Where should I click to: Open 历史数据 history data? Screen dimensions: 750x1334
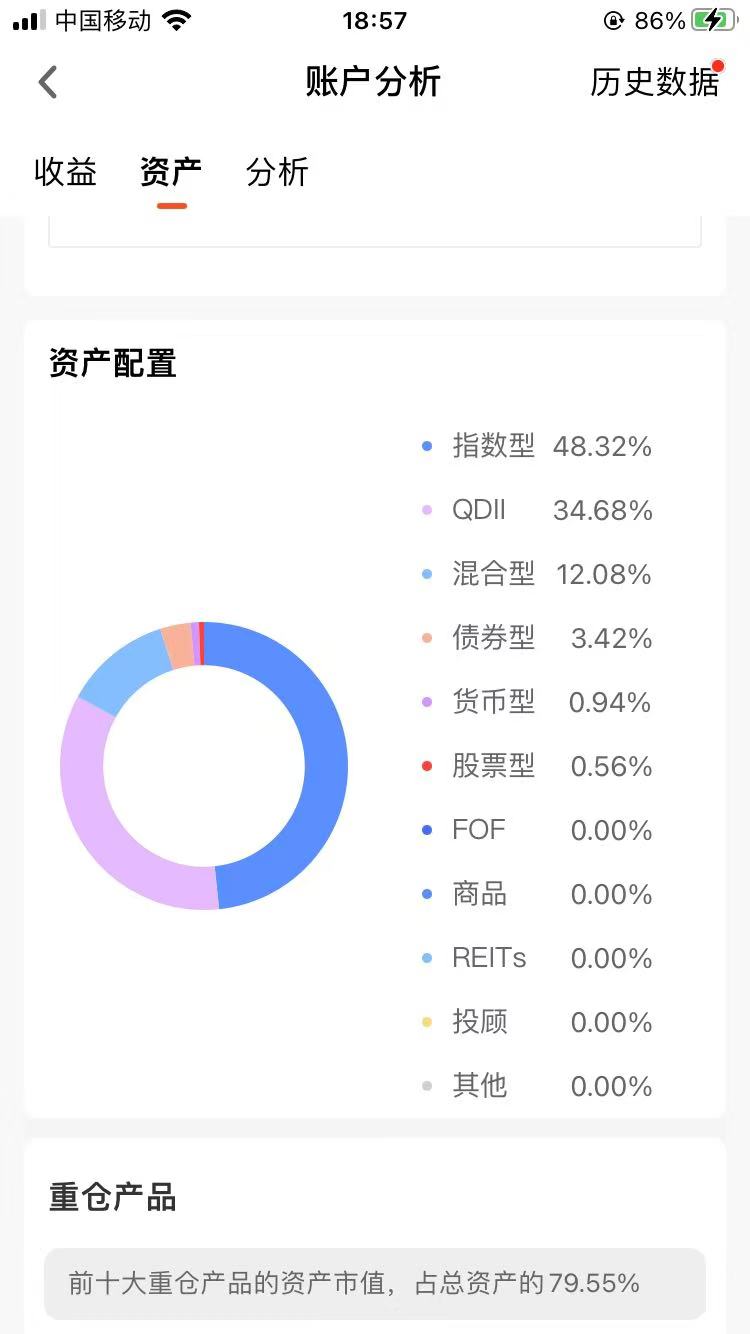655,82
